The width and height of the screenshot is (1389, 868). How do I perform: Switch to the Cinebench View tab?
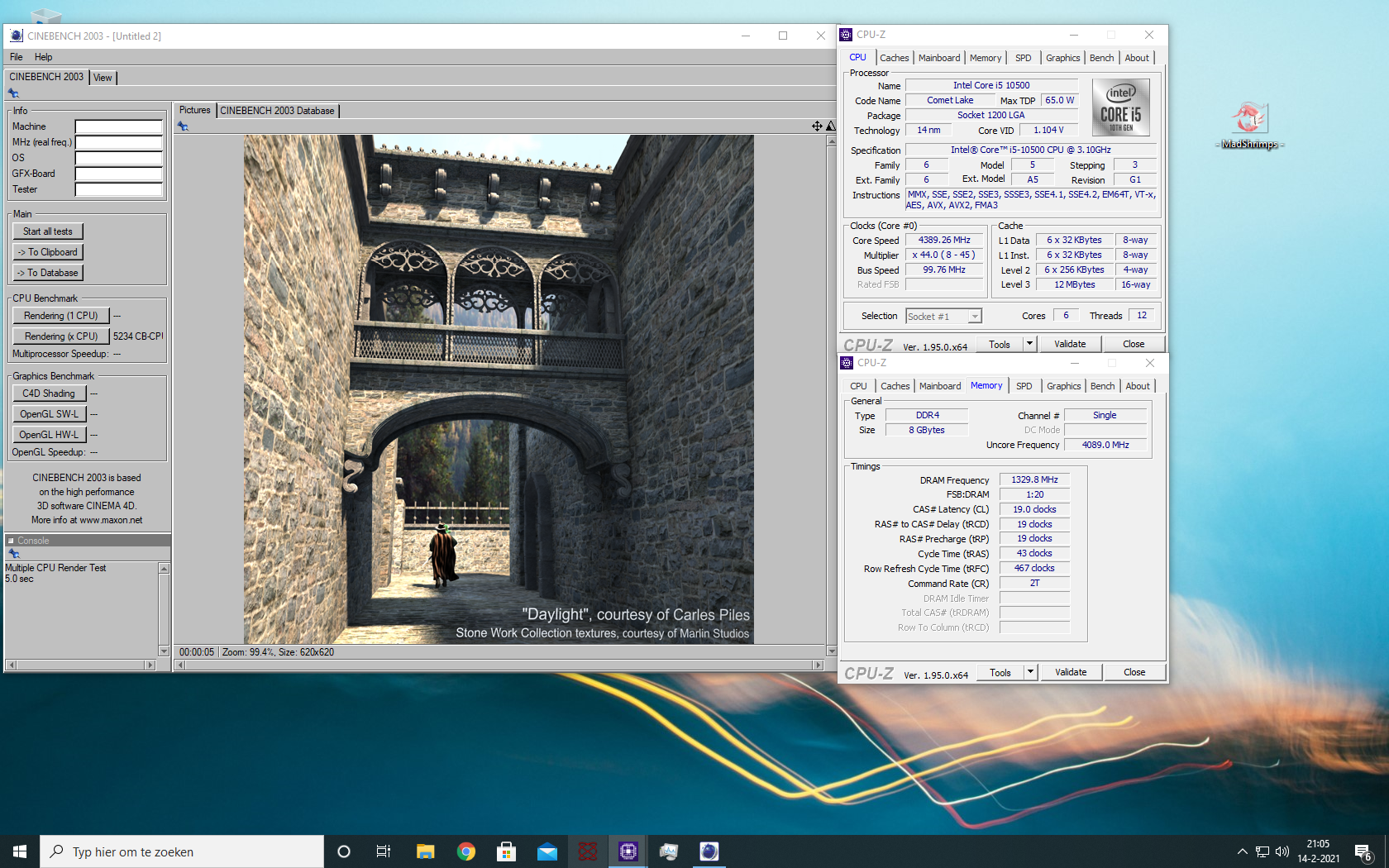click(103, 78)
